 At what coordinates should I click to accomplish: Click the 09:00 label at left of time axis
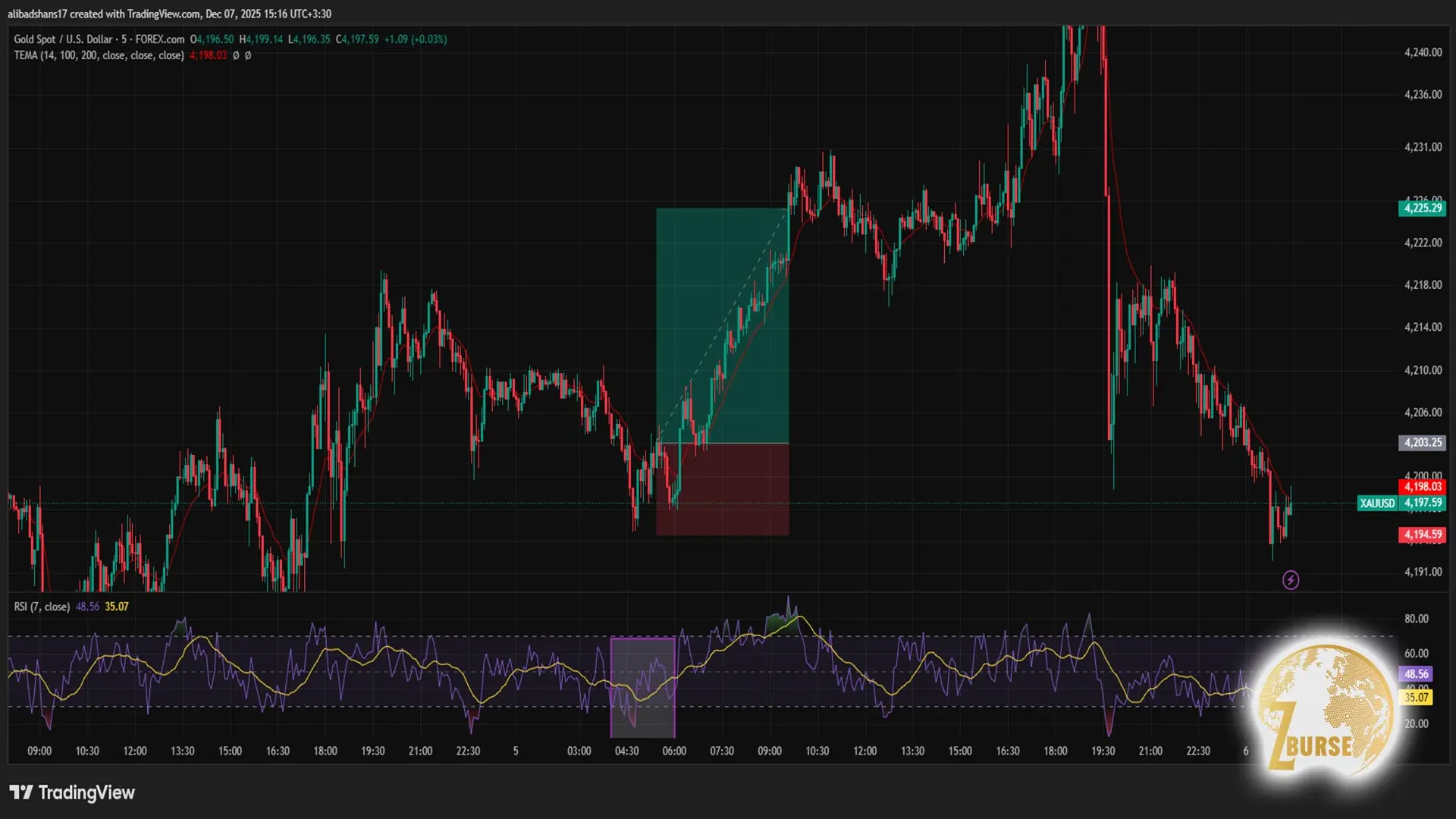39,751
